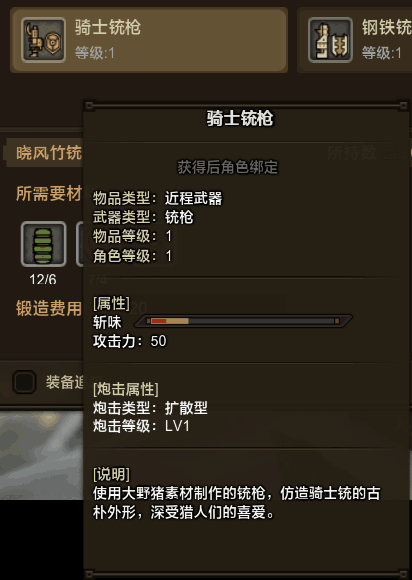Select the 钢铁铳 weapon icon
This screenshot has width=412, height=580.
(330, 40)
